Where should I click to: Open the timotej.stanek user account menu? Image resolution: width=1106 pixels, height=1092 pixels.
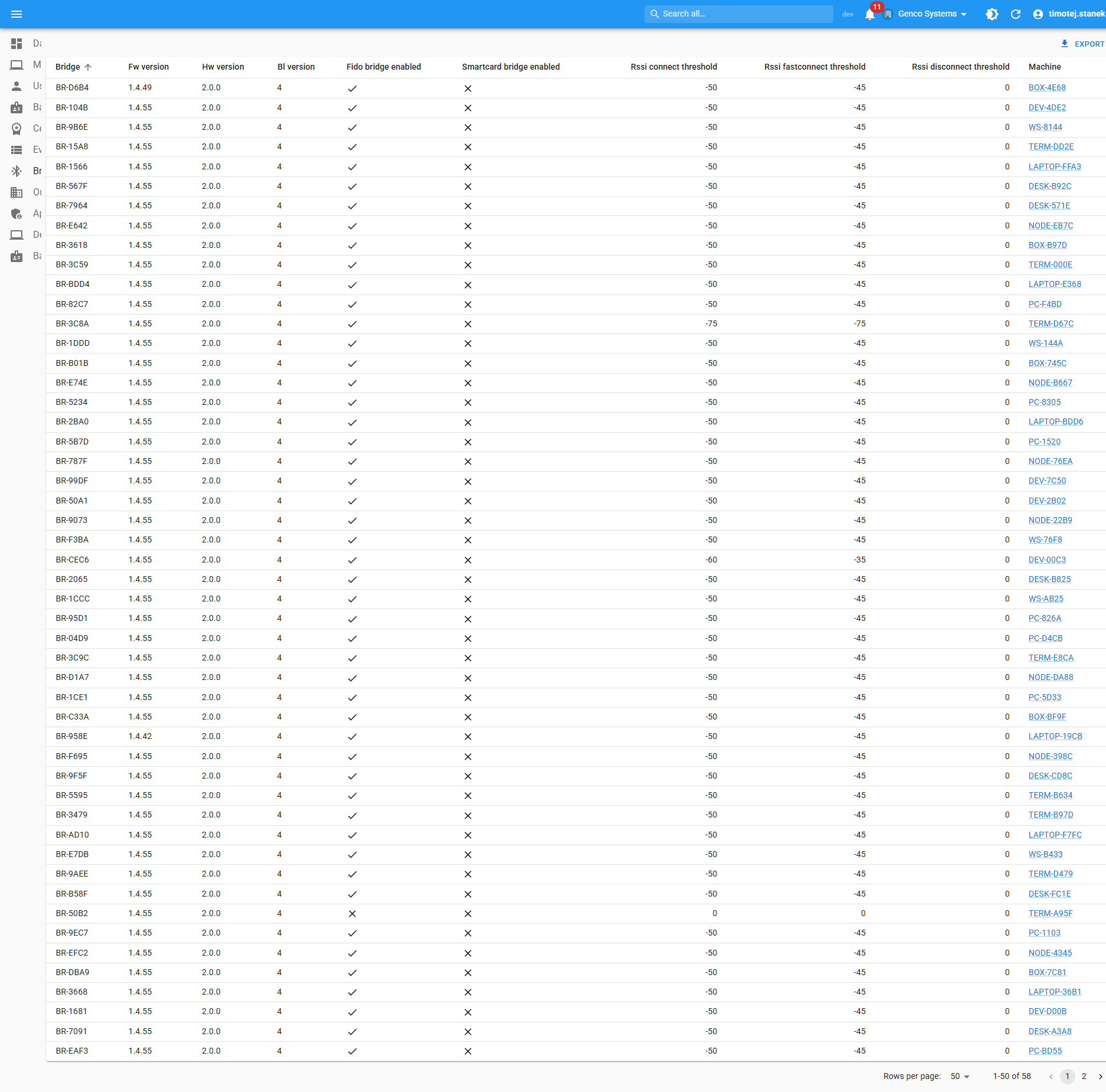(x=1069, y=14)
